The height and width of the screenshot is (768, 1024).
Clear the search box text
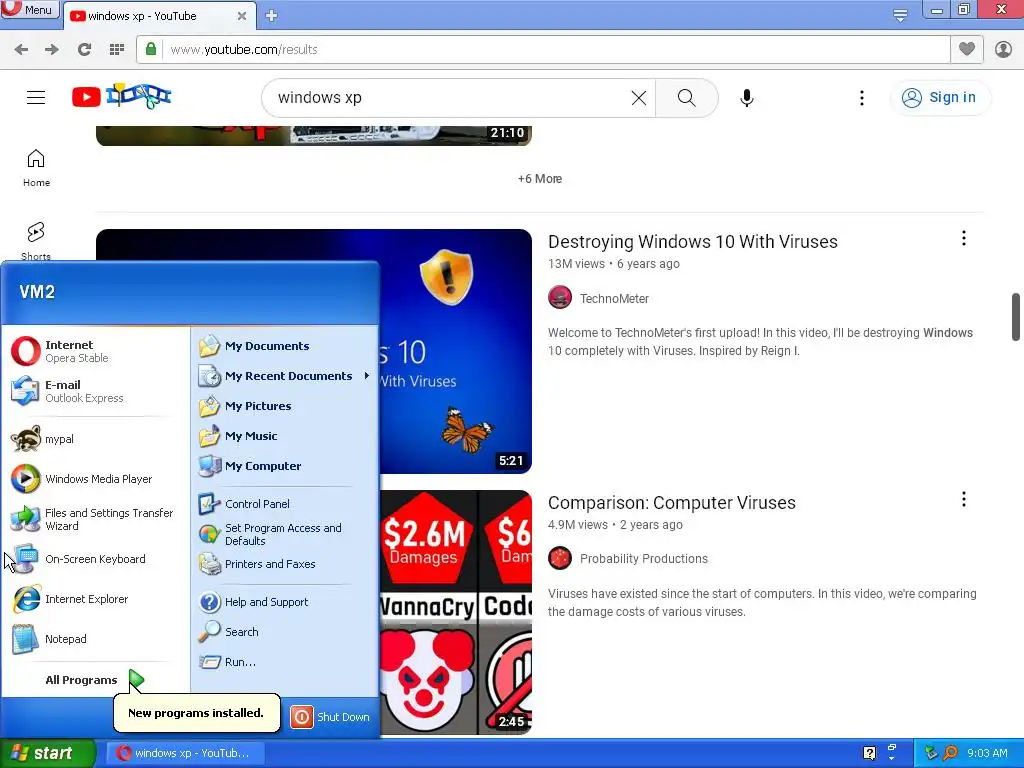[x=639, y=98]
